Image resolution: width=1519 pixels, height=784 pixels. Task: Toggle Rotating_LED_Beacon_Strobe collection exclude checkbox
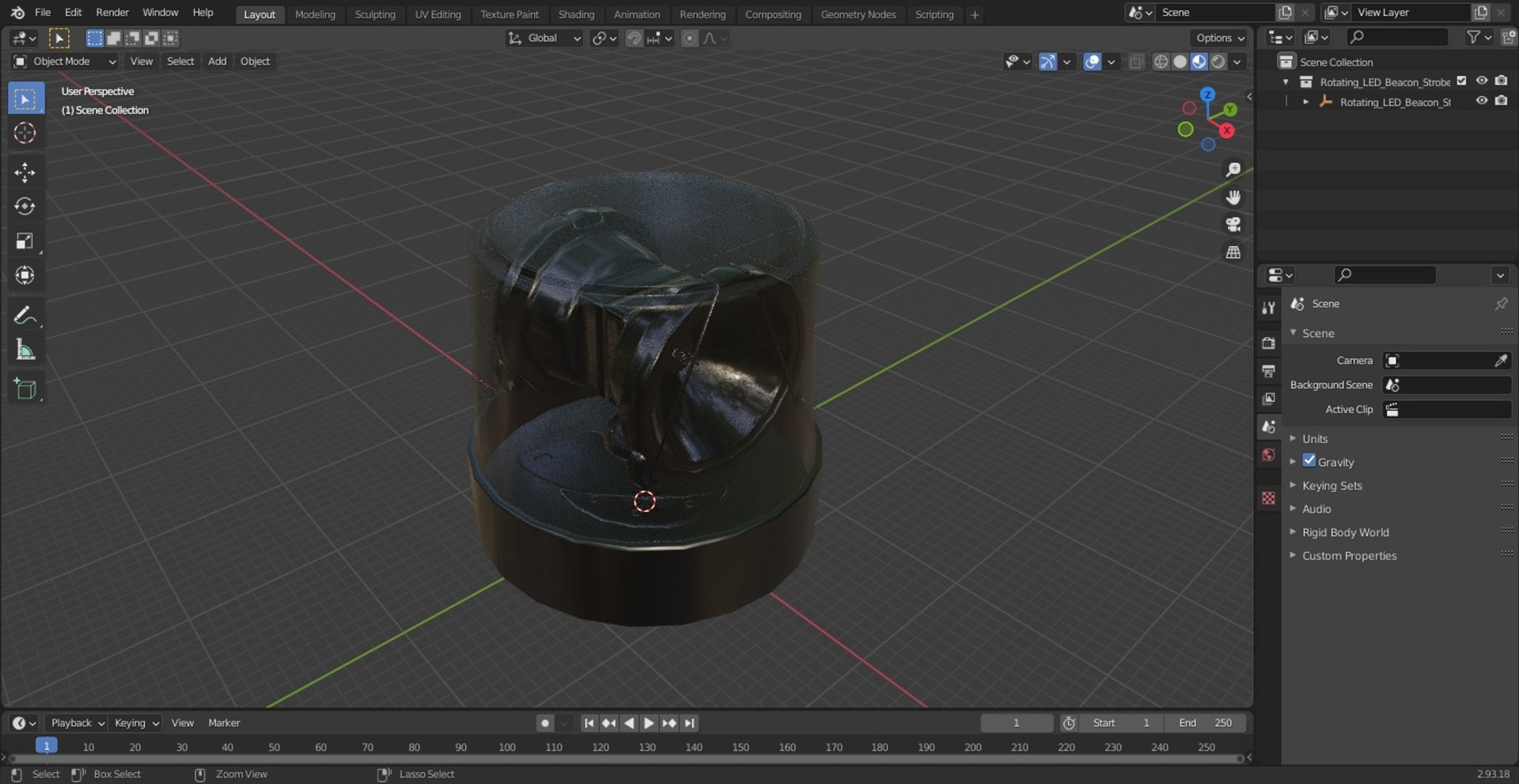click(x=1462, y=81)
